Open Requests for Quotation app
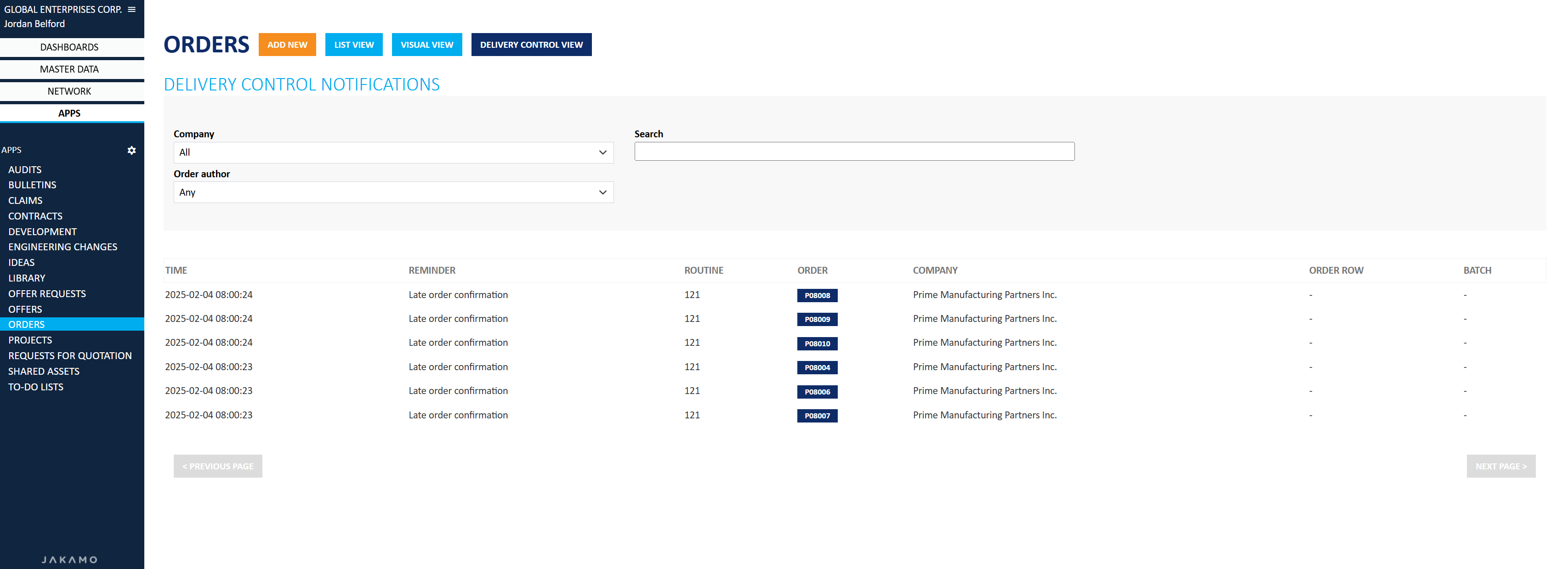Image resolution: width=1568 pixels, height=569 pixels. click(70, 356)
